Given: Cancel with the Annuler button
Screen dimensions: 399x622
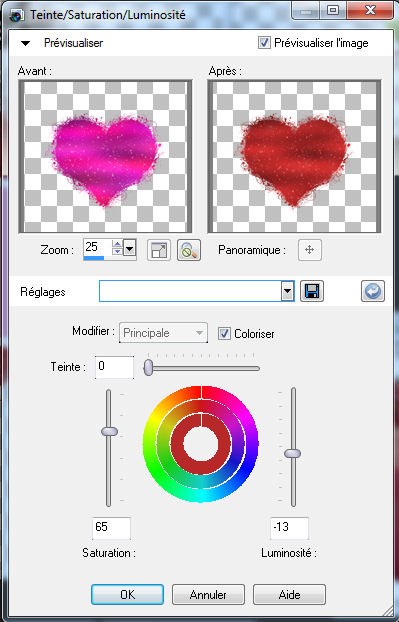Looking at the screenshot, I should 208,594.
